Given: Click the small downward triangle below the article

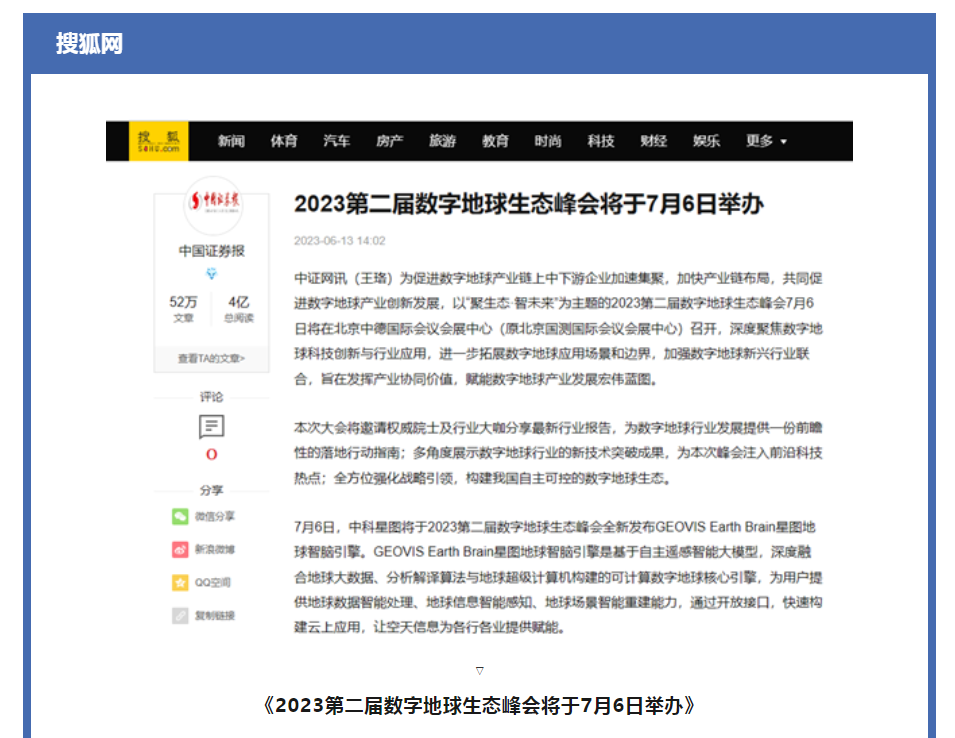Looking at the screenshot, I should coord(479,670).
